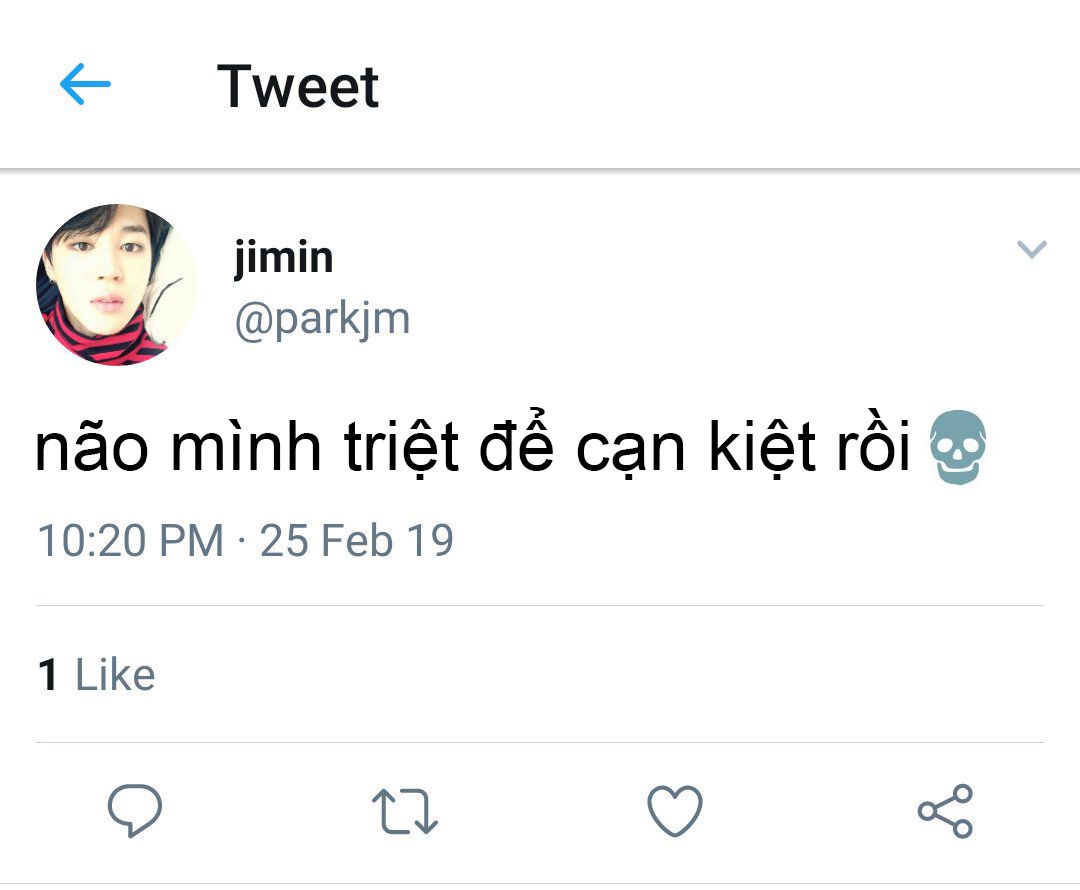Viewport: 1080px width, 890px height.
Task: Click the skull emoji in the tweet
Action: tap(958, 449)
